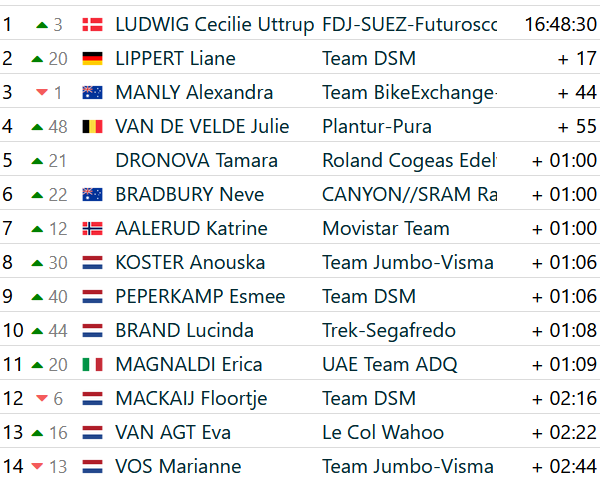Open rider profile of BRAND Lucinda
The image size is (600, 479).
point(184,331)
